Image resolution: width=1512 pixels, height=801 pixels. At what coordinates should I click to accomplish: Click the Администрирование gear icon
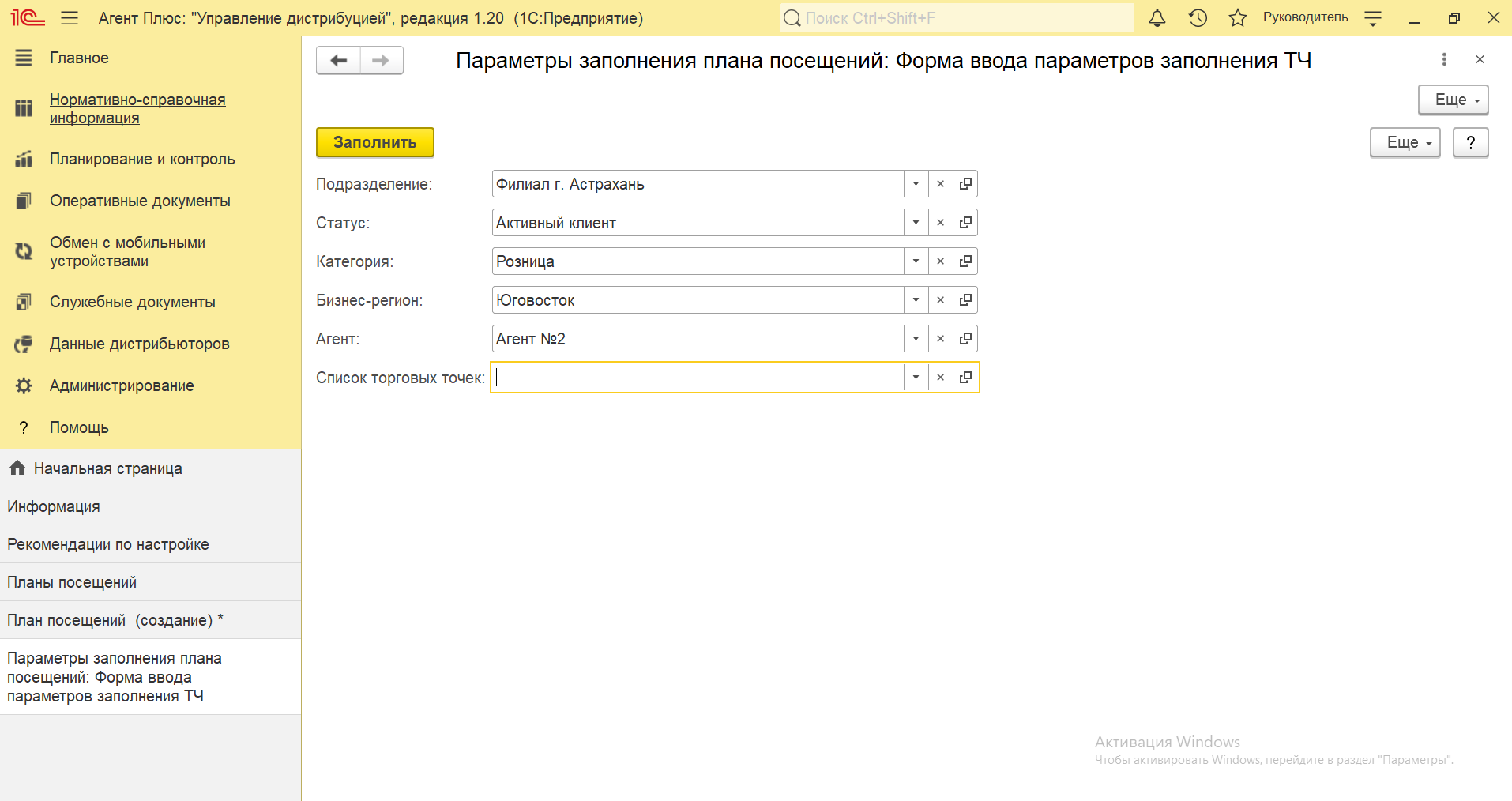tap(24, 385)
